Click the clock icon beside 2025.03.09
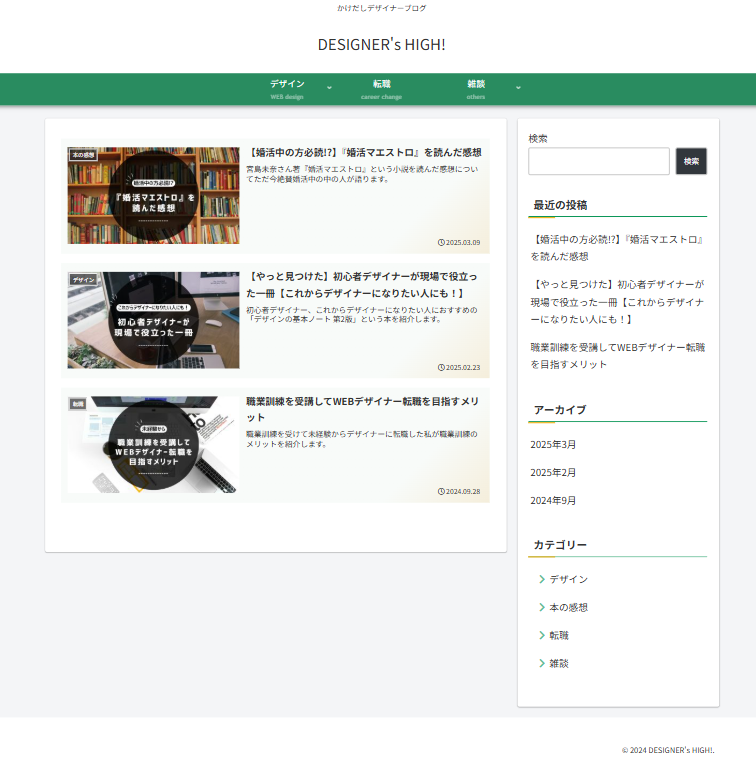Image resolution: width=756 pixels, height=759 pixels. point(441,242)
